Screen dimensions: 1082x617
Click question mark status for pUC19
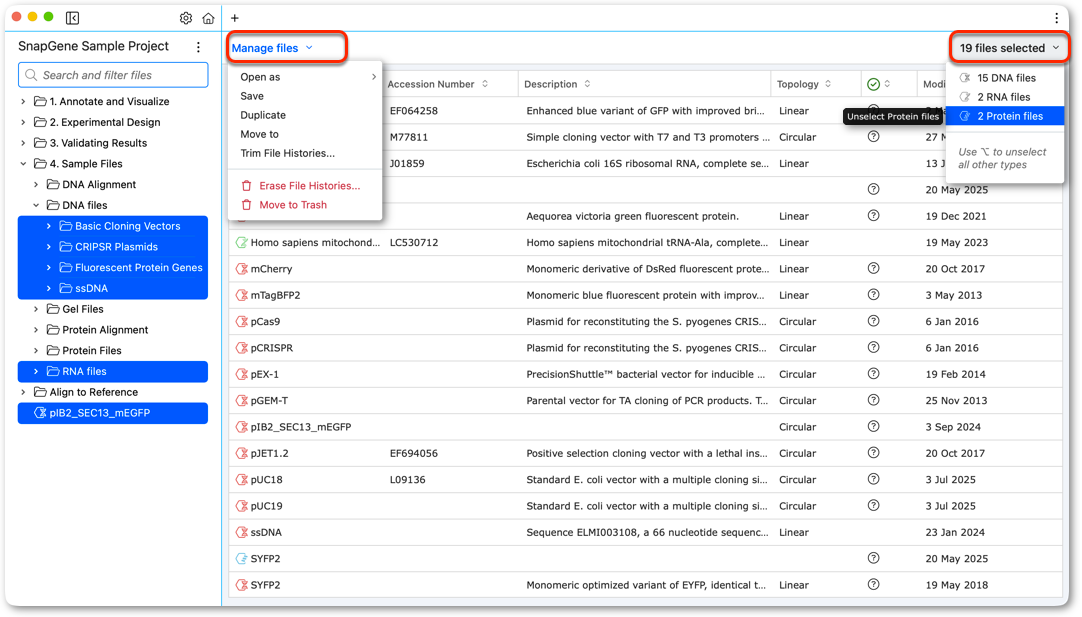pos(874,505)
